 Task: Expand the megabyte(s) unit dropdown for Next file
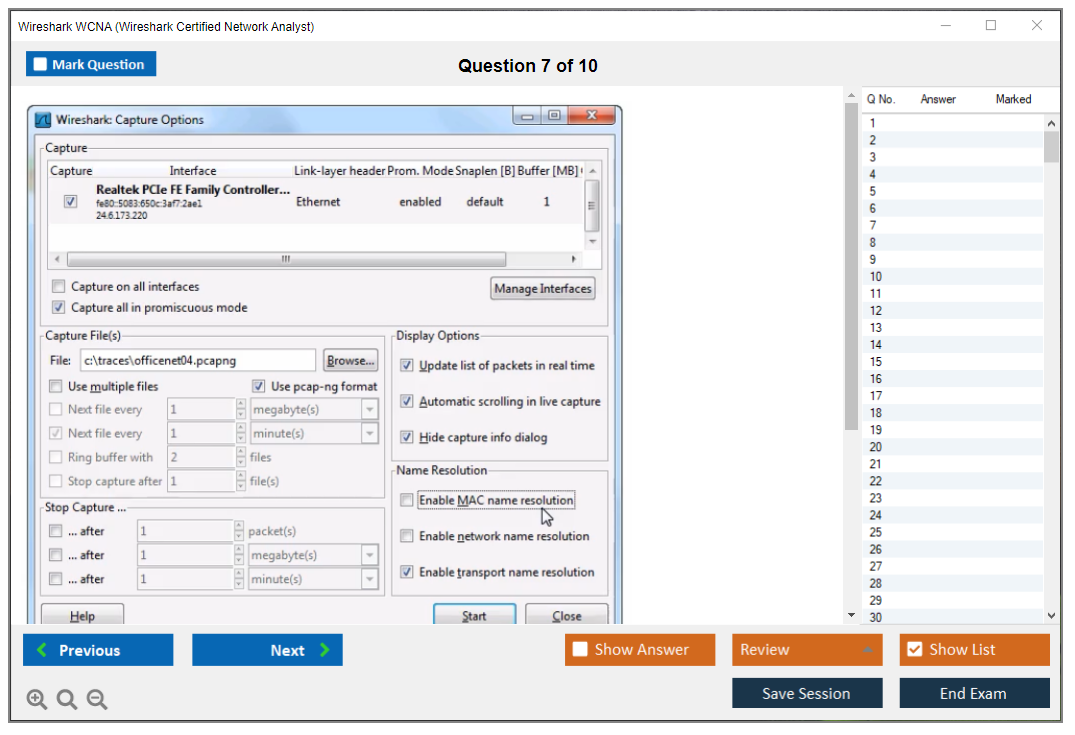tap(370, 410)
